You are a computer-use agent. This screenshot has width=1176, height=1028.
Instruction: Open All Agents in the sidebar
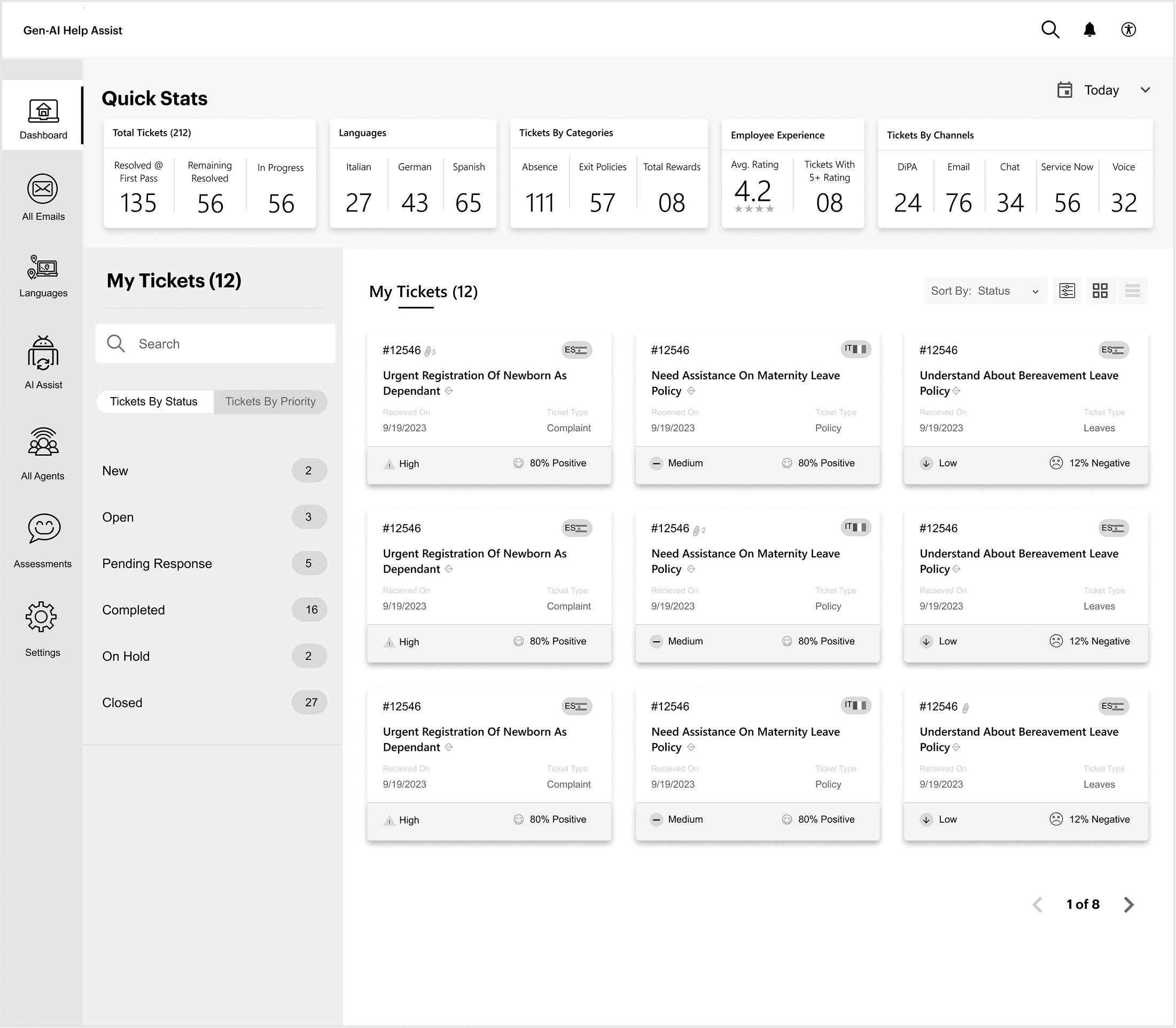tap(43, 453)
